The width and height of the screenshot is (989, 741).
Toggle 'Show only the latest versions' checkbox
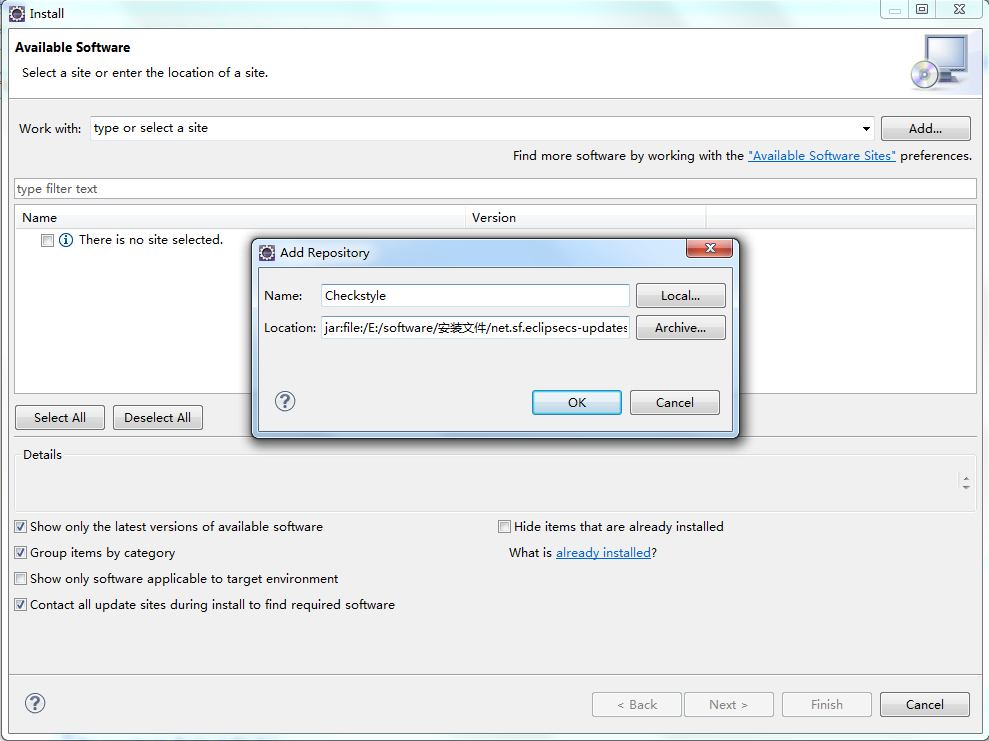pyautogui.click(x=21, y=527)
